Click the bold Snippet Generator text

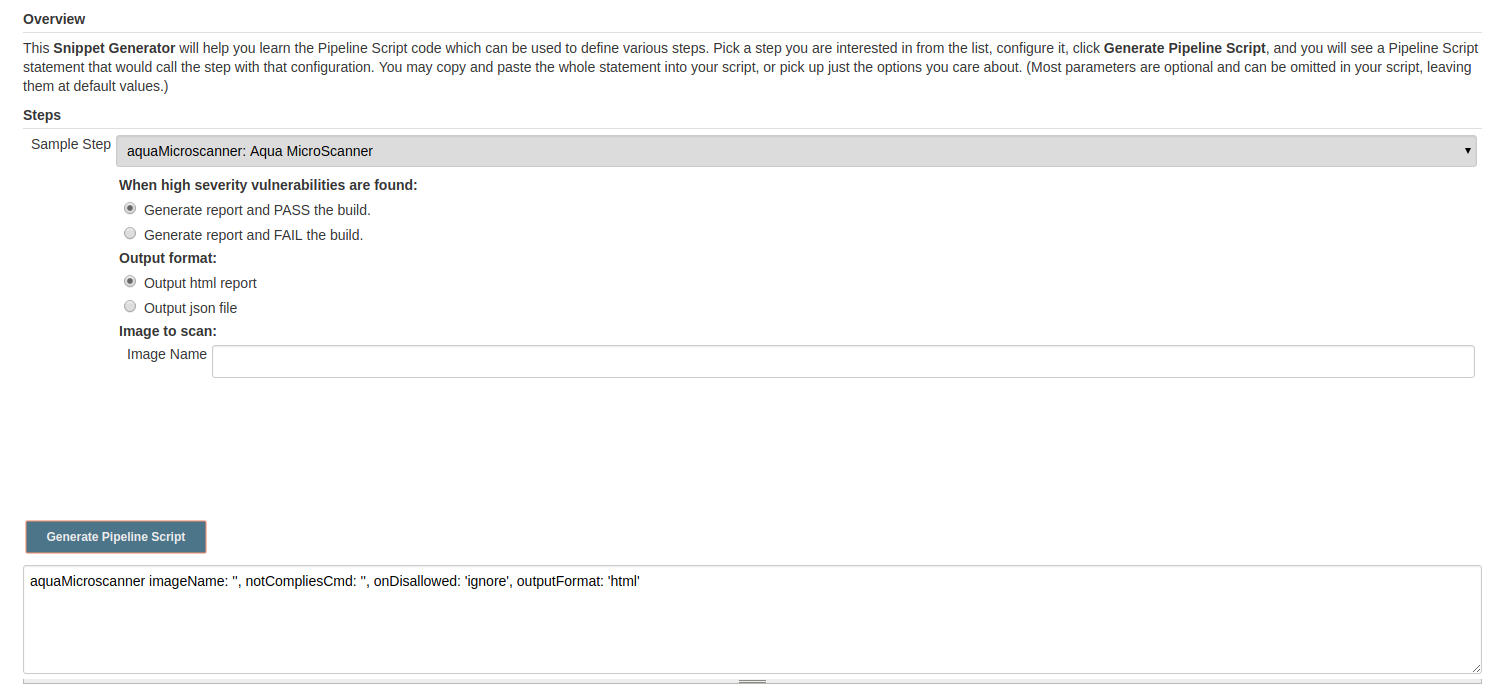(x=114, y=48)
